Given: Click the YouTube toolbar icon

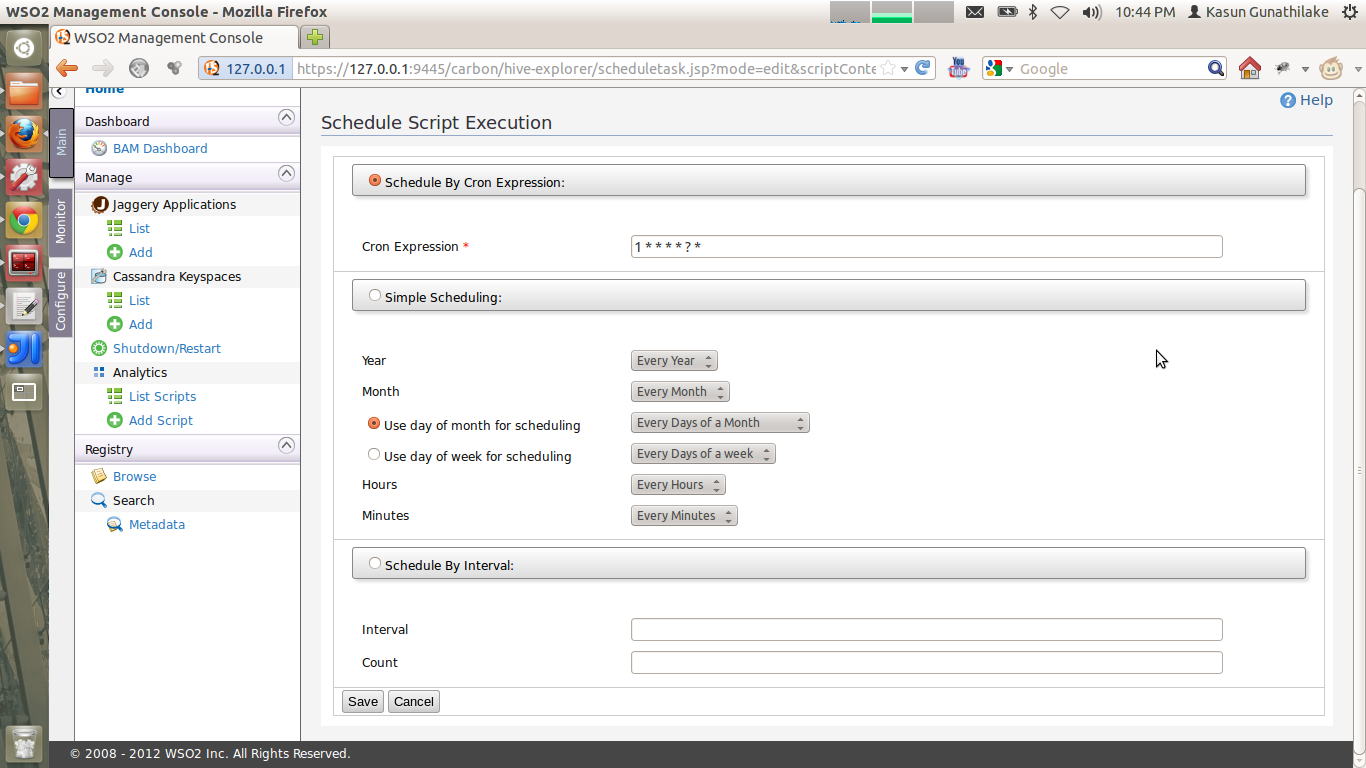Looking at the screenshot, I should [959, 68].
